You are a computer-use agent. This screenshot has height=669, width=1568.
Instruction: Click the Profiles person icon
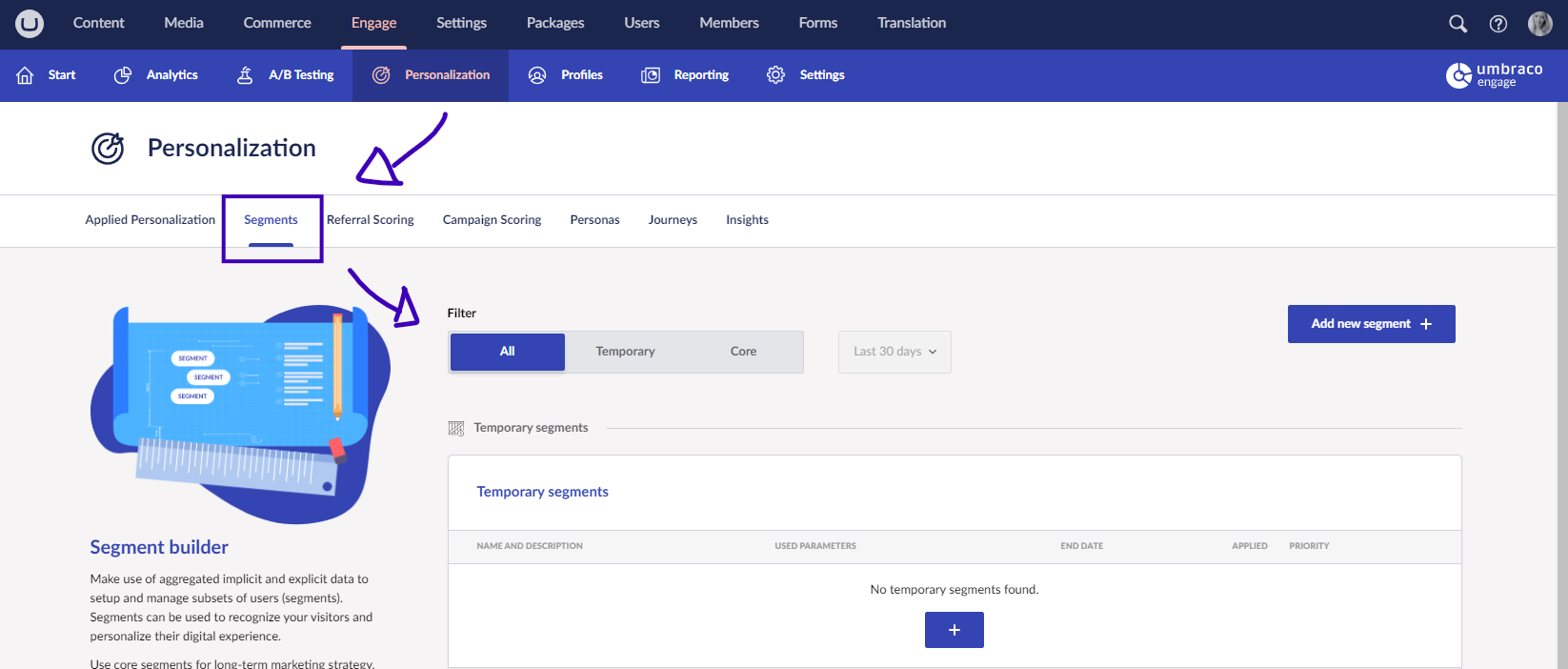click(537, 75)
